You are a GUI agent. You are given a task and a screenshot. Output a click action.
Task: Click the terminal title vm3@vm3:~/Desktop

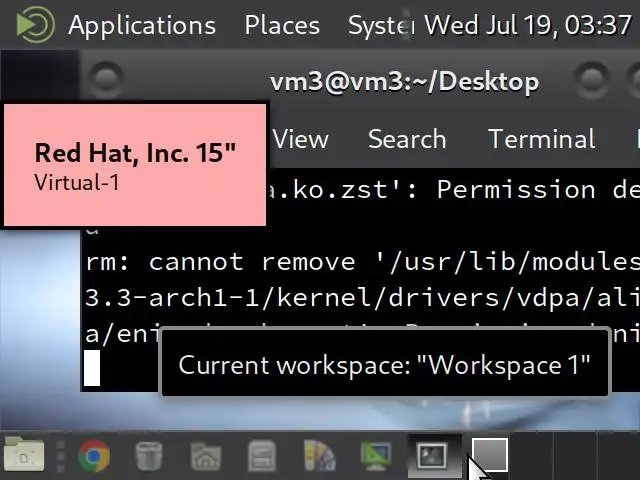coord(404,82)
